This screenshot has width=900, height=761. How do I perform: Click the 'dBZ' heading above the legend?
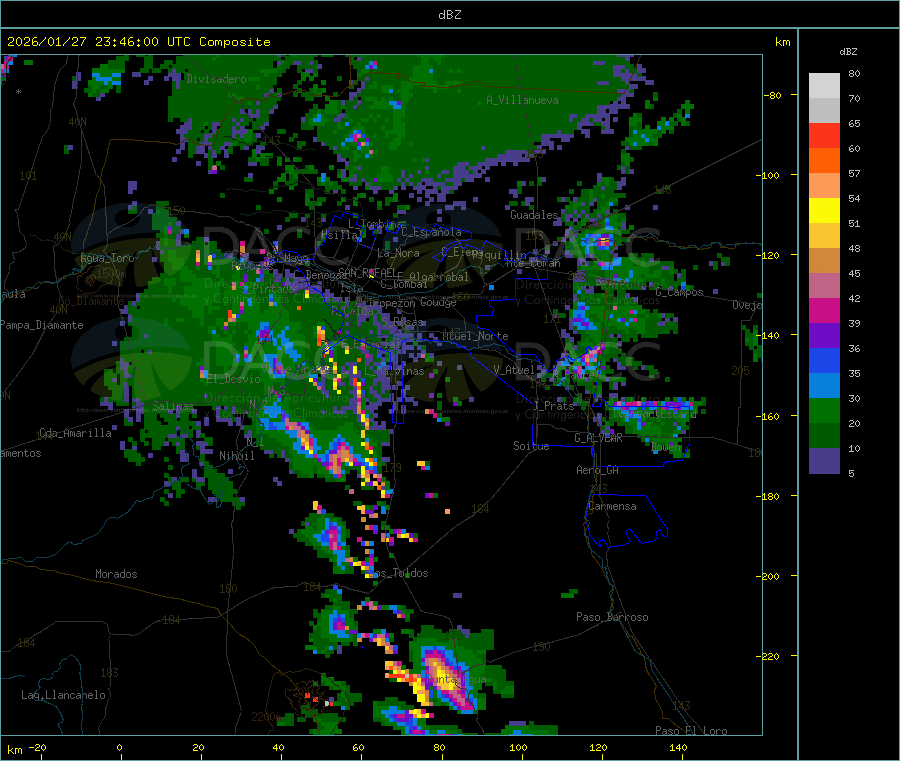point(848,52)
